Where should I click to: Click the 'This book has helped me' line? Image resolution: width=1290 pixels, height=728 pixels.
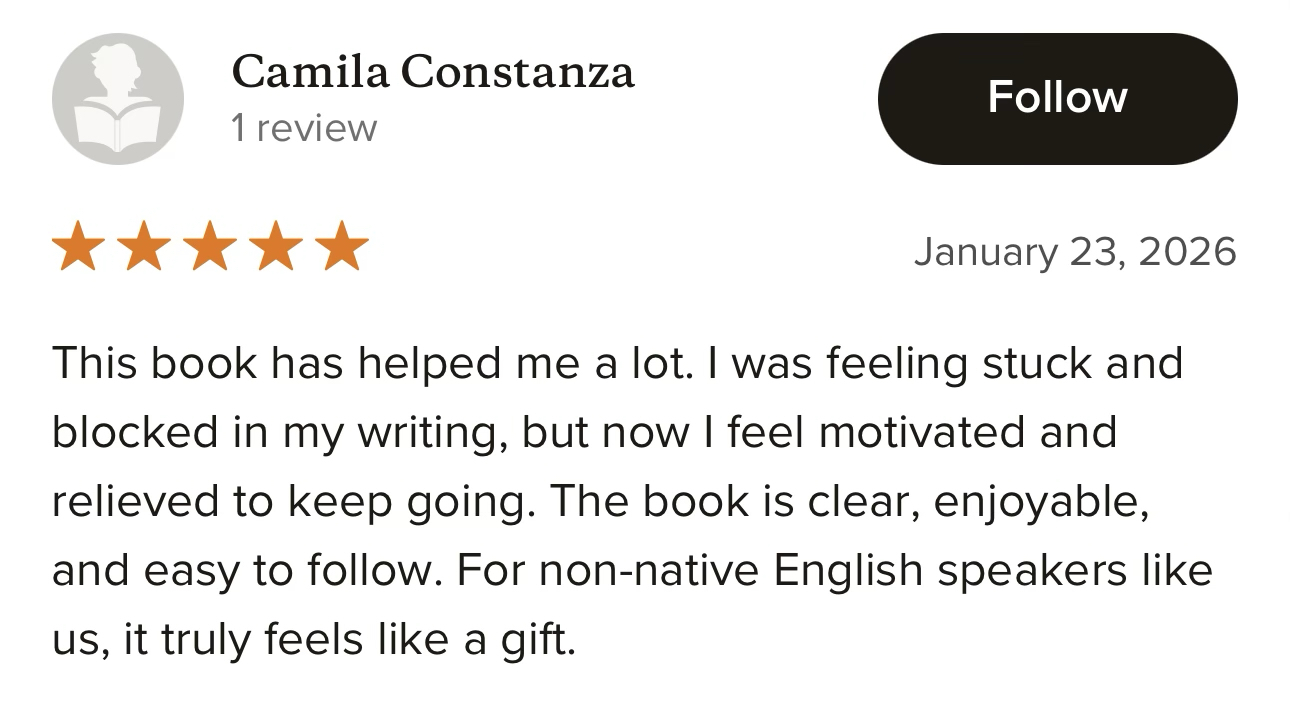coord(617,363)
